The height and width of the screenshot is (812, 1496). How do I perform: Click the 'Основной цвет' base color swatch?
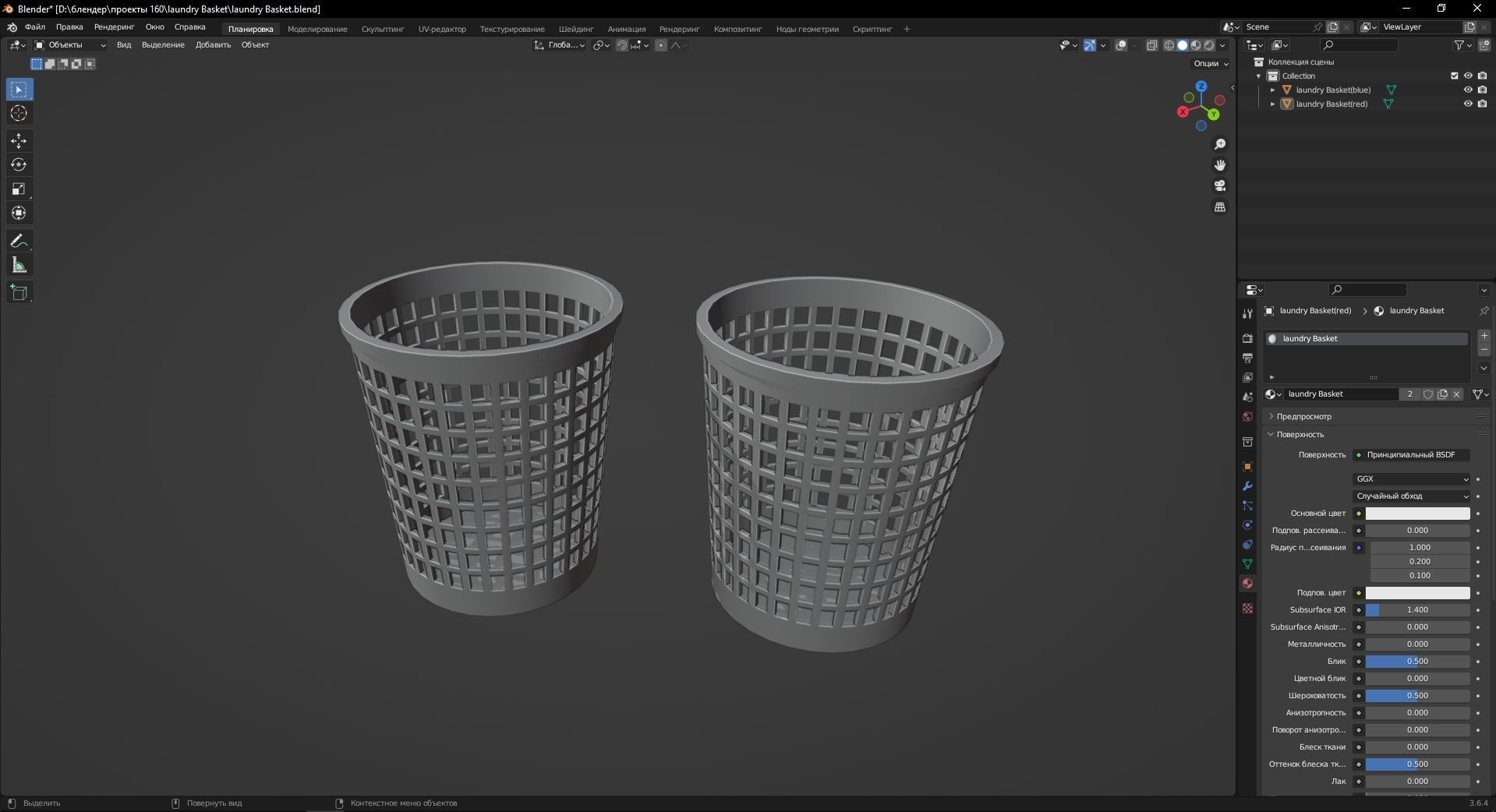pos(1417,514)
